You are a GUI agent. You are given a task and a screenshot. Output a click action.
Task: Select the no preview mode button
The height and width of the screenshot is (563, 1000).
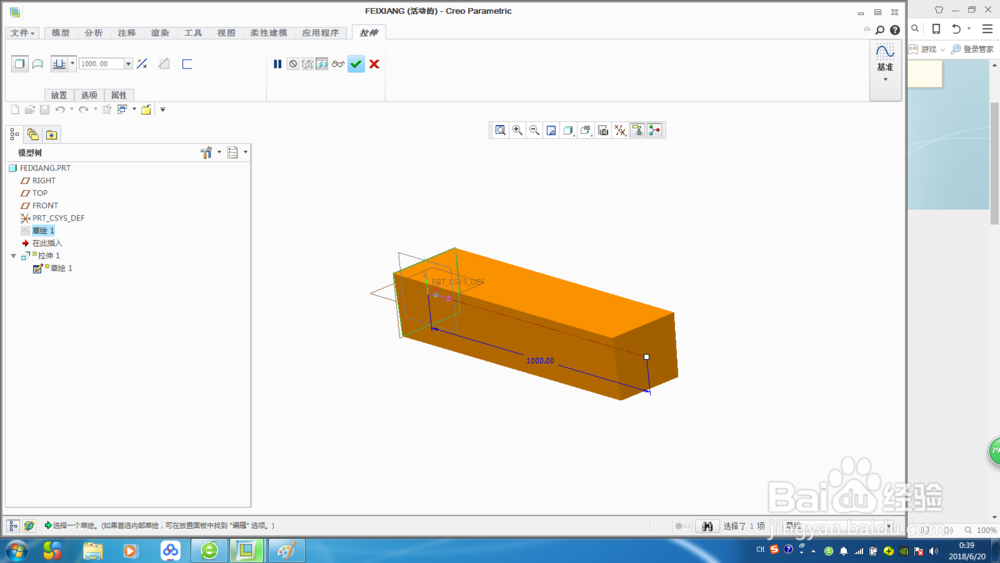click(293, 64)
